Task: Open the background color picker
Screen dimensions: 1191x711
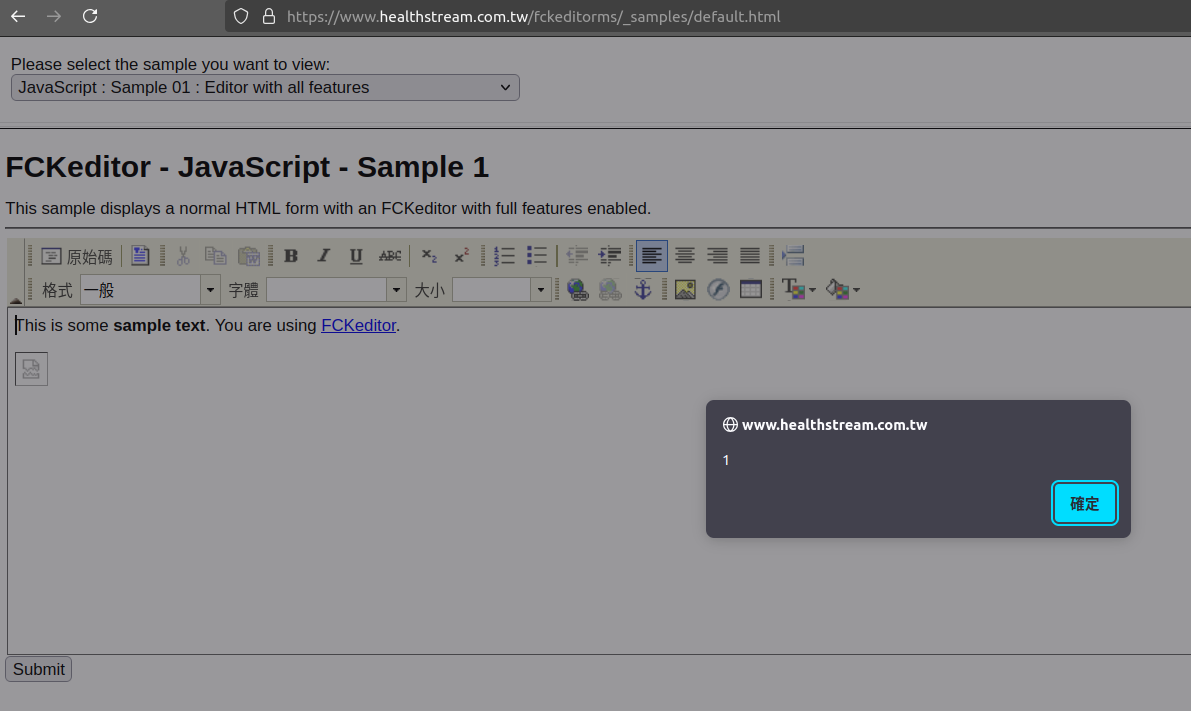Action: pos(842,289)
